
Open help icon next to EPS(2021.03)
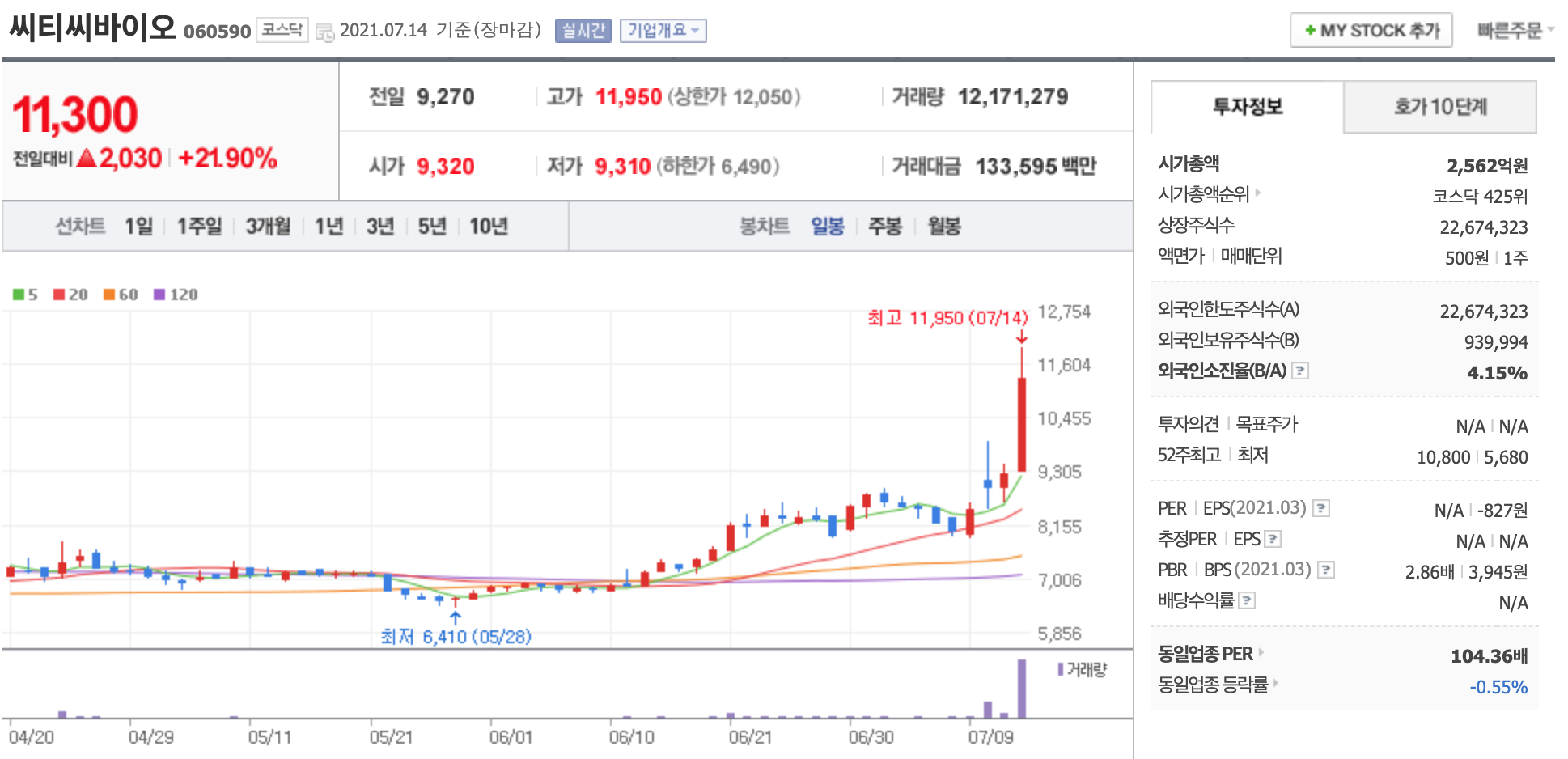click(x=1321, y=508)
